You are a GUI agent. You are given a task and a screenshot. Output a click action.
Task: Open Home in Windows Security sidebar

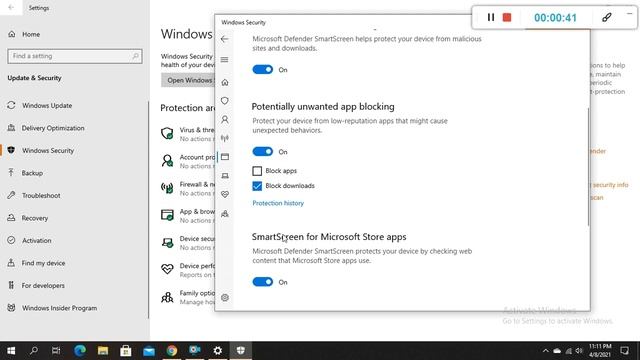224,82
